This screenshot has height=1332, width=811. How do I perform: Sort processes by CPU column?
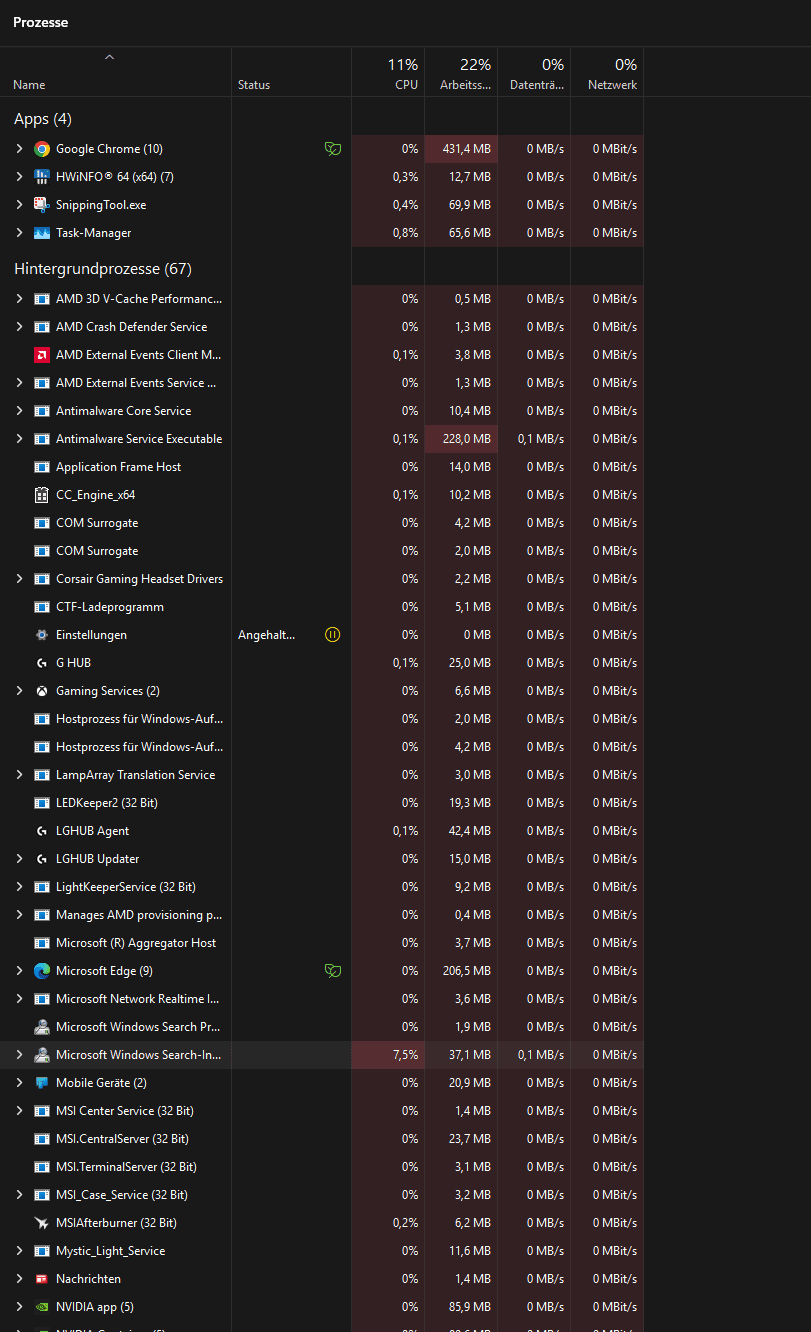click(x=388, y=72)
